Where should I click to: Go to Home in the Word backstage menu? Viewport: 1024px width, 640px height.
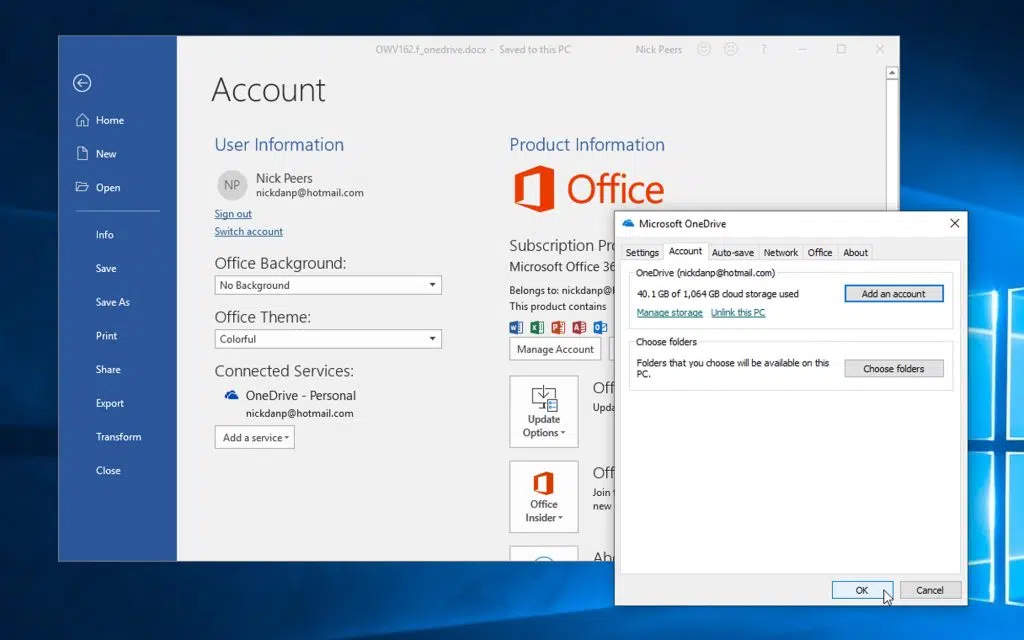click(x=110, y=120)
